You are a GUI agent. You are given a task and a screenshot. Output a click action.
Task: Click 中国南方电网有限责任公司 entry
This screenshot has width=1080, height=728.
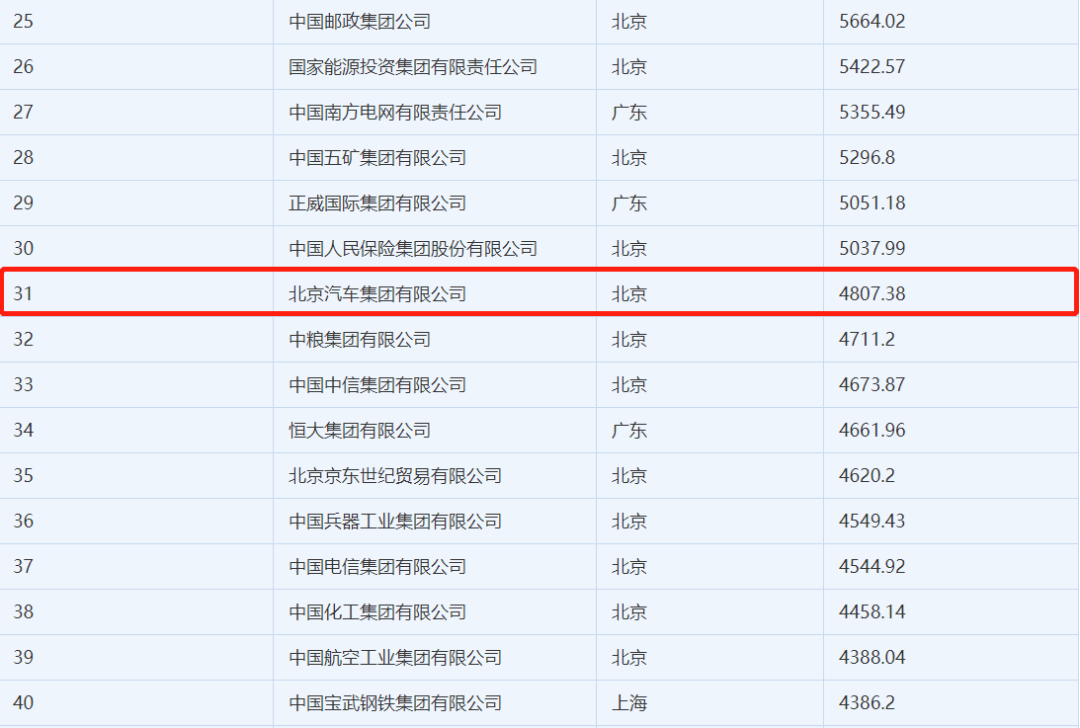395,112
